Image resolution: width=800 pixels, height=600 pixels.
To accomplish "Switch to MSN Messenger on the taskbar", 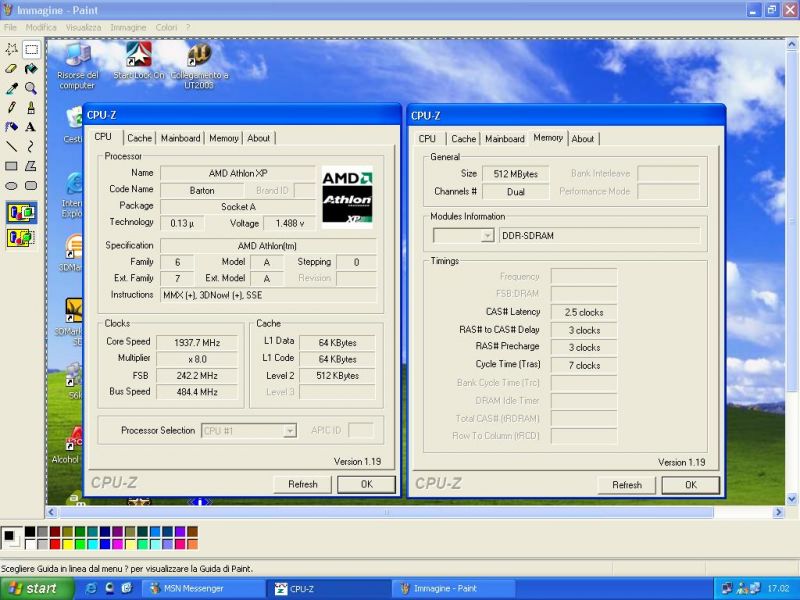I will [204, 589].
